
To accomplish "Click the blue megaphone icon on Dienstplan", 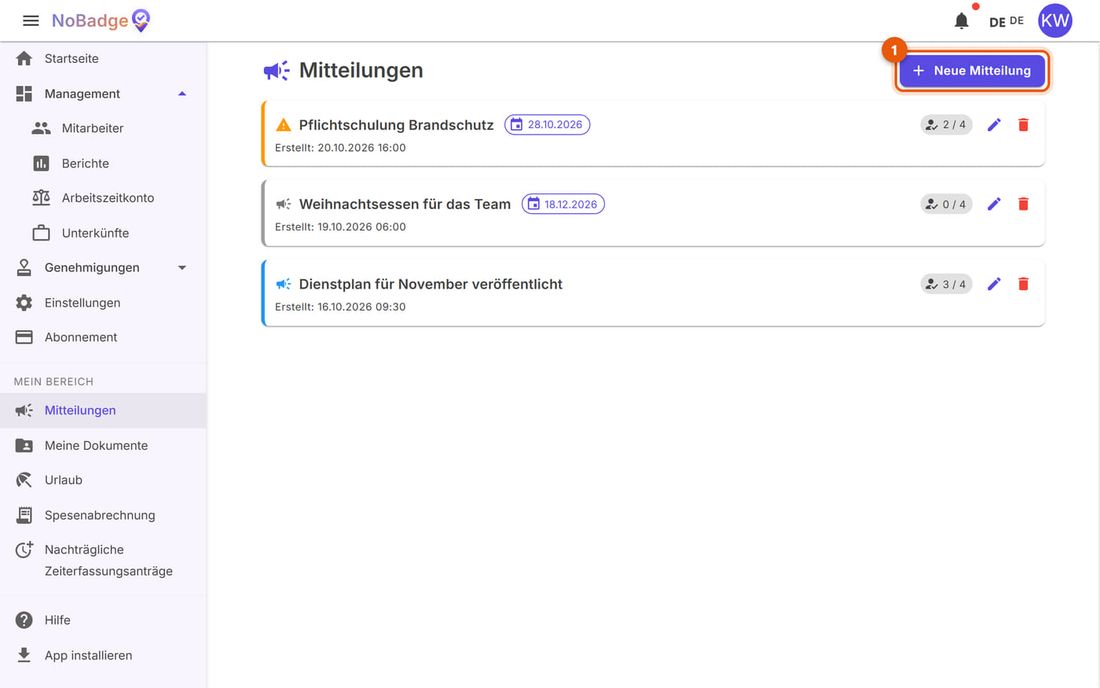I will coord(283,284).
